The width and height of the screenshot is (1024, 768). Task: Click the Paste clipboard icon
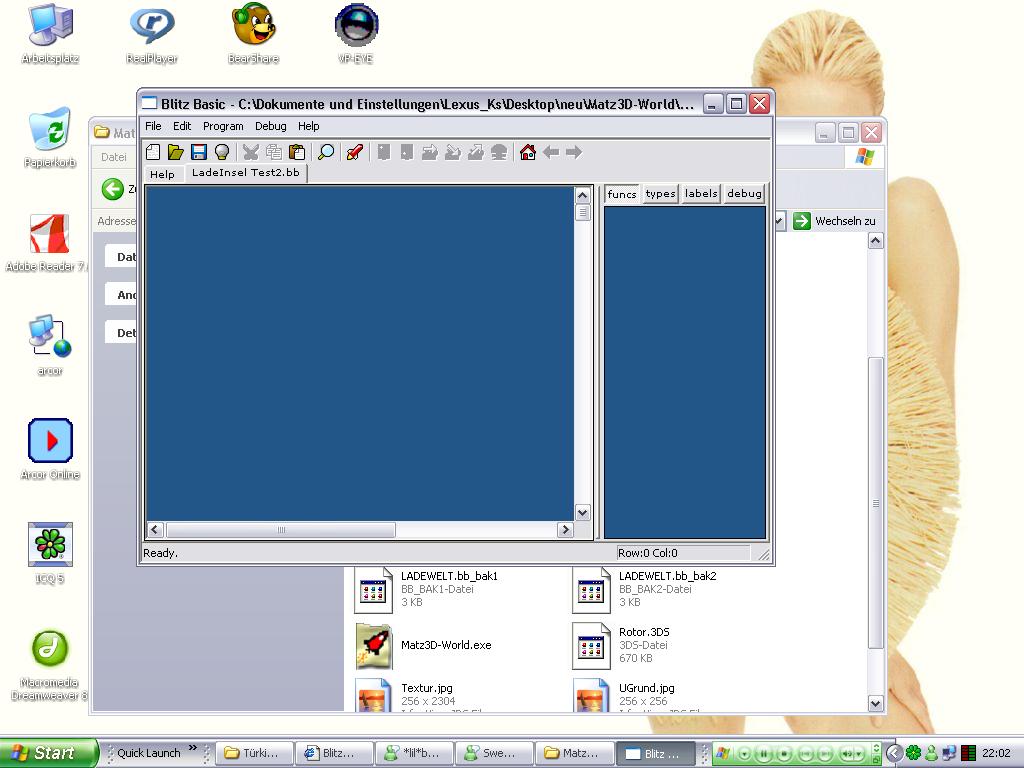coord(297,152)
